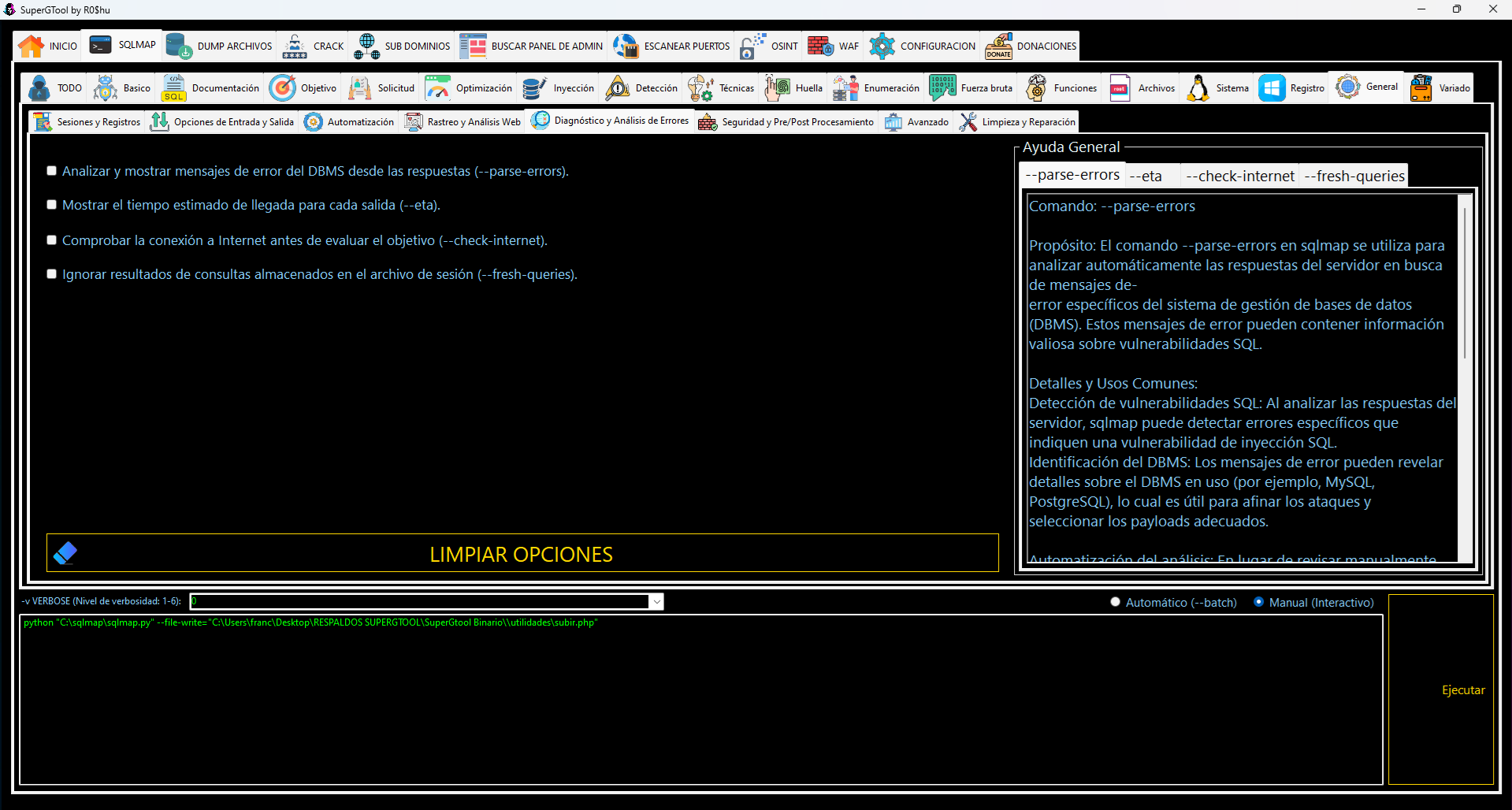Viewport: 1512px width, 810px height.
Task: Show the --eta help tab
Action: (x=1153, y=176)
